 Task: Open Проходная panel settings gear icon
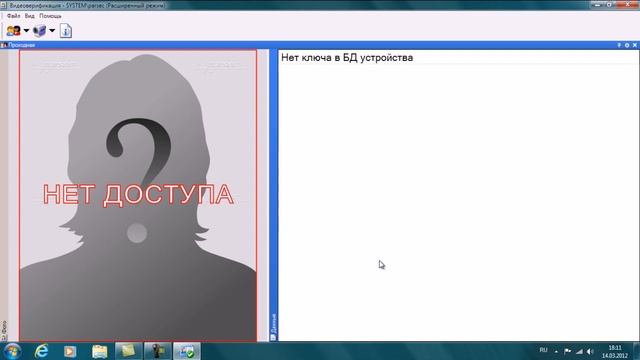[x=627, y=45]
